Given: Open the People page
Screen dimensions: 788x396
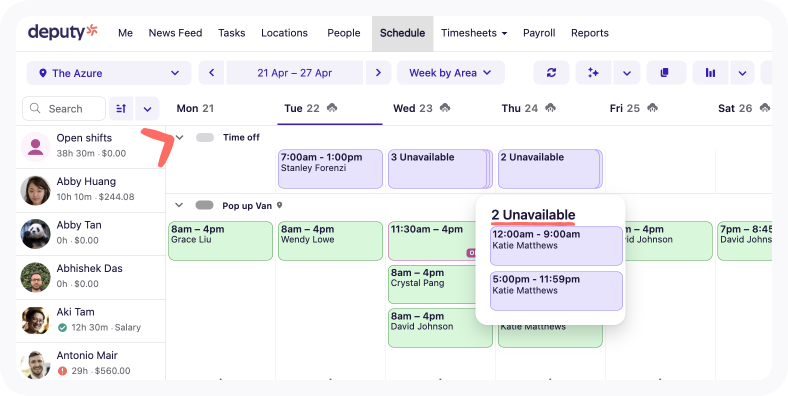Looking at the screenshot, I should (x=344, y=33).
